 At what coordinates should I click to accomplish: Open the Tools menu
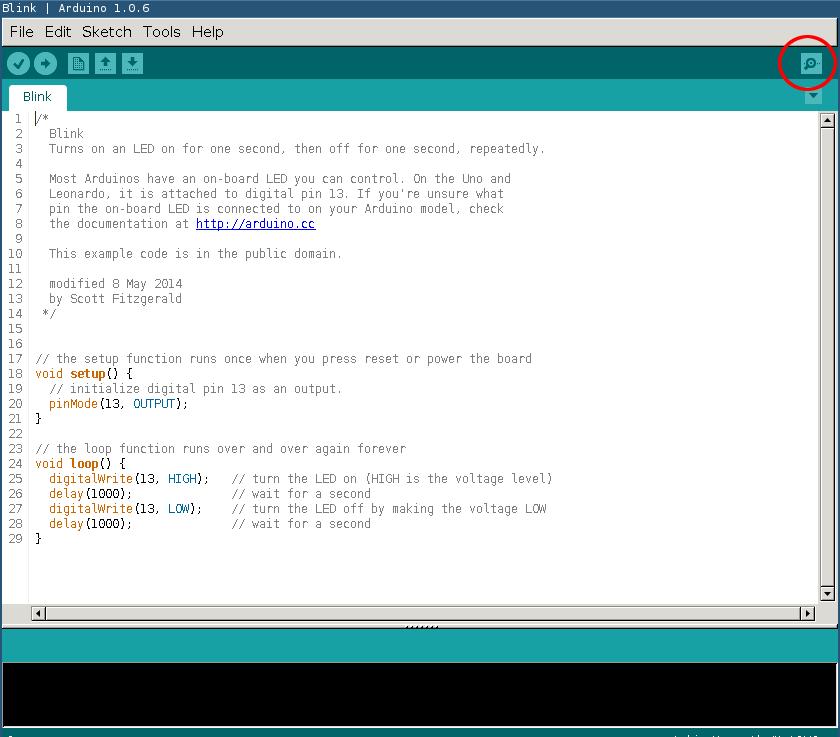pyautogui.click(x=162, y=32)
